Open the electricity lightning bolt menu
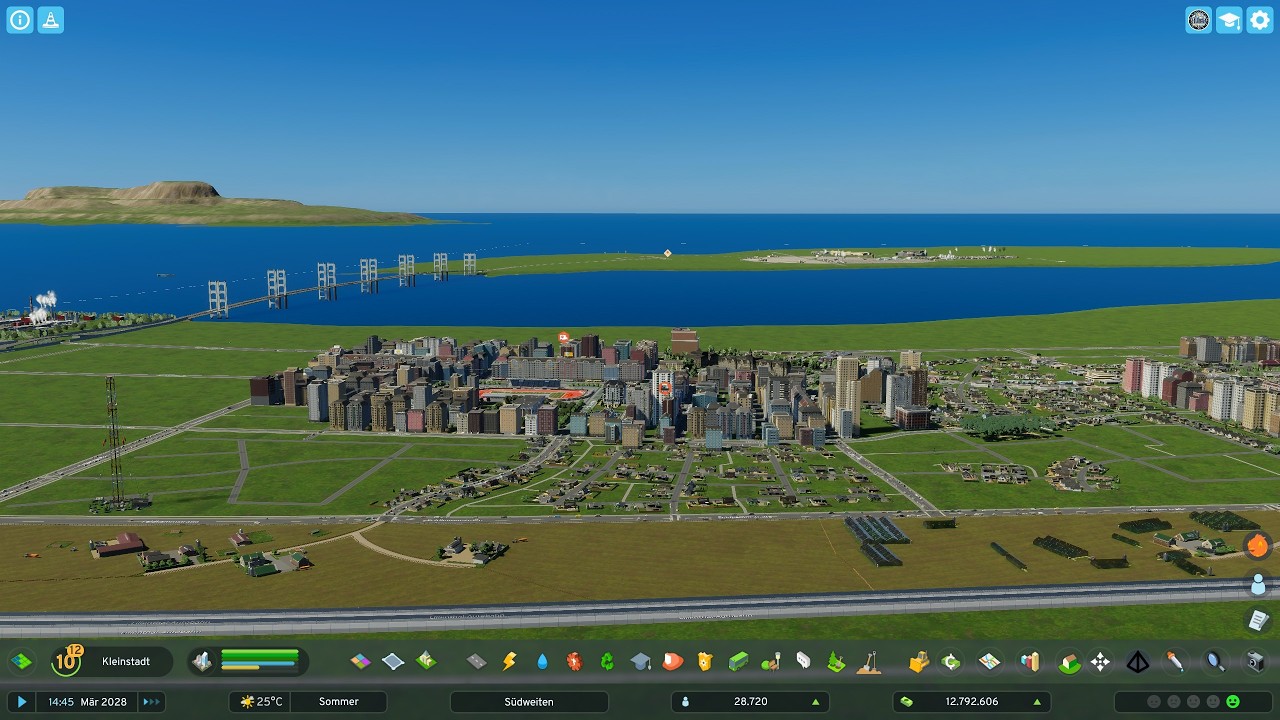Screen dimensions: 1280x720 [509, 661]
